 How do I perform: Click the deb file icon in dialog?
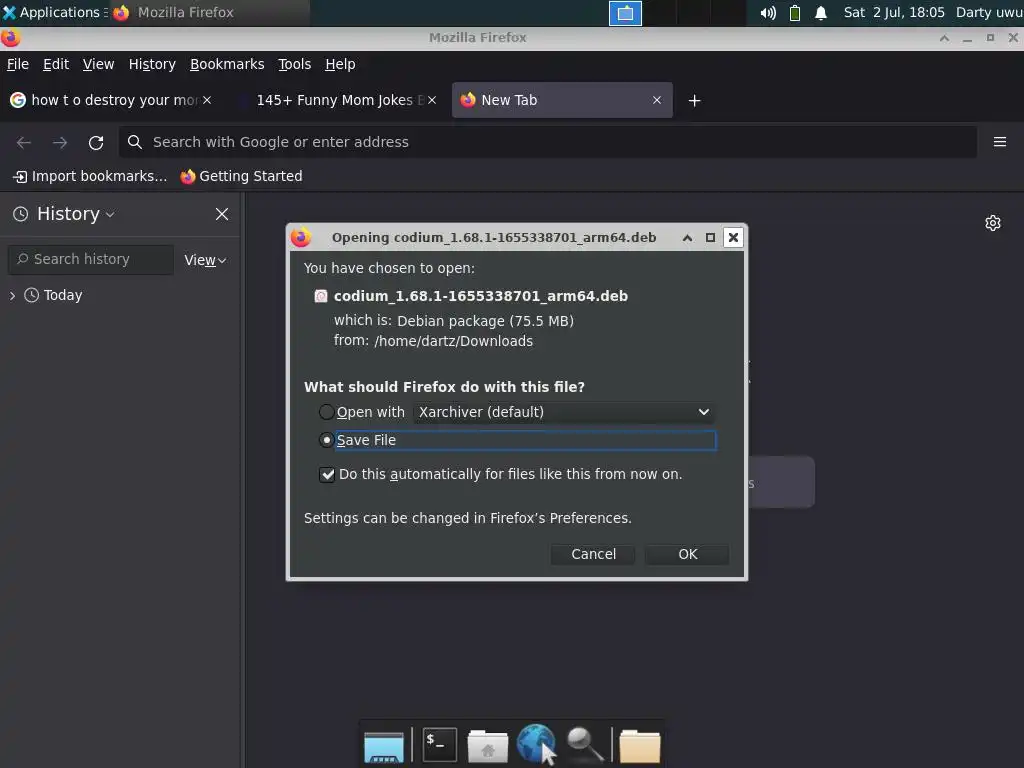321,296
